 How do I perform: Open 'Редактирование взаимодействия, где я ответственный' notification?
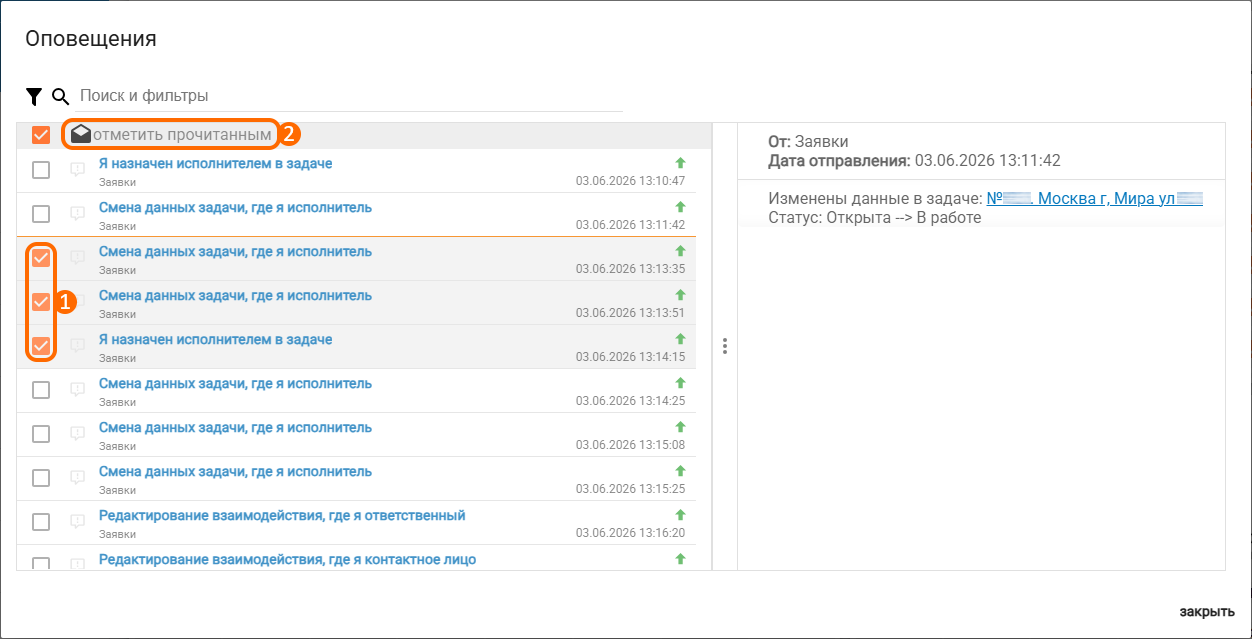[x=282, y=515]
